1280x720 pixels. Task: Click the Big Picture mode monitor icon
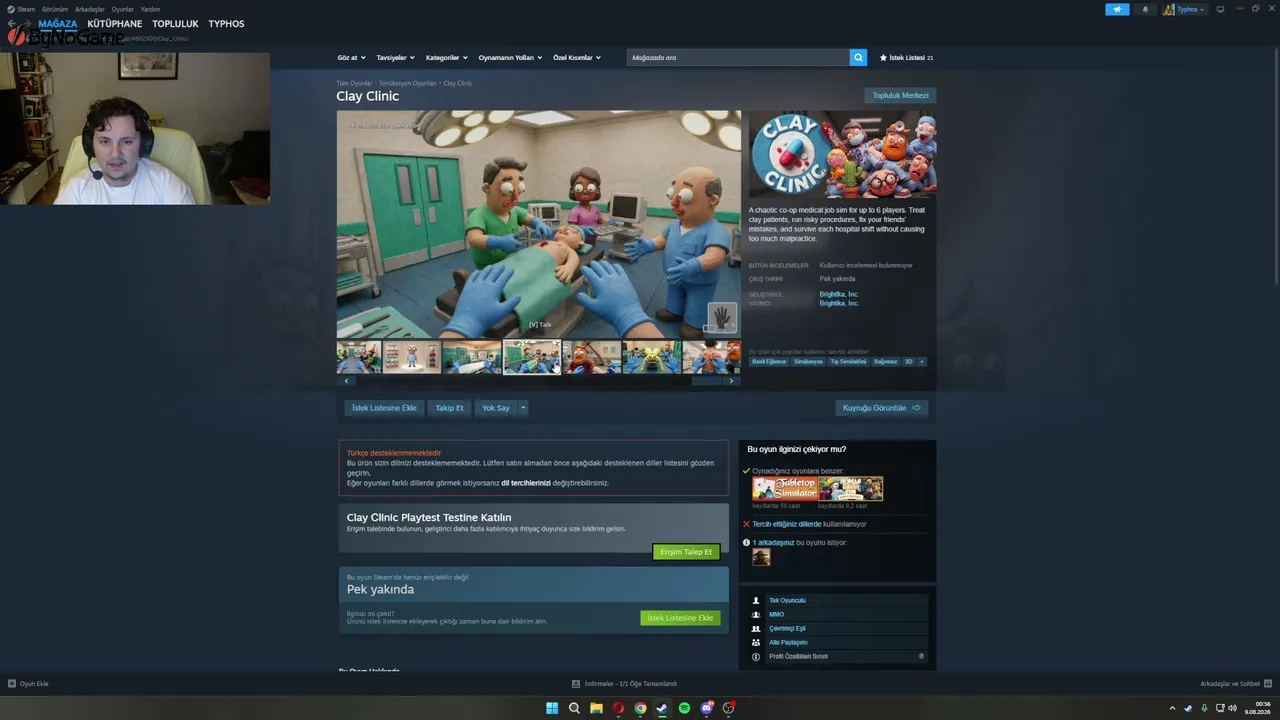pyautogui.click(x=1220, y=9)
